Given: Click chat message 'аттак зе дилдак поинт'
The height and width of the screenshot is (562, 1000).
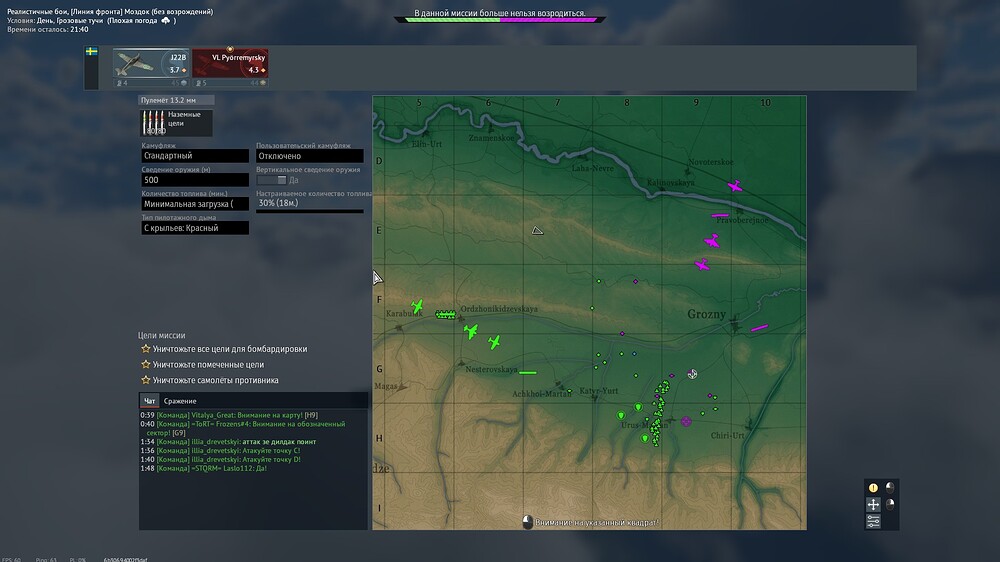Looking at the screenshot, I should 228,441.
